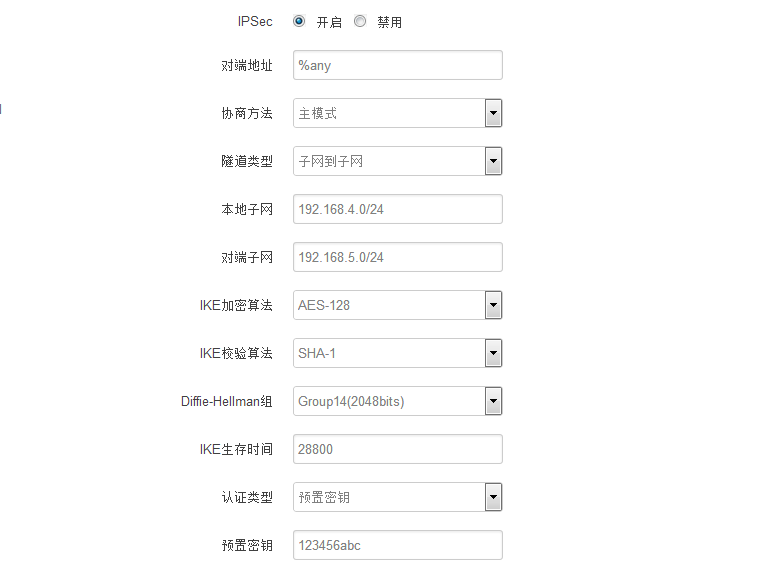Focus the 对端子网 text field
The image size is (762, 564).
(397, 257)
